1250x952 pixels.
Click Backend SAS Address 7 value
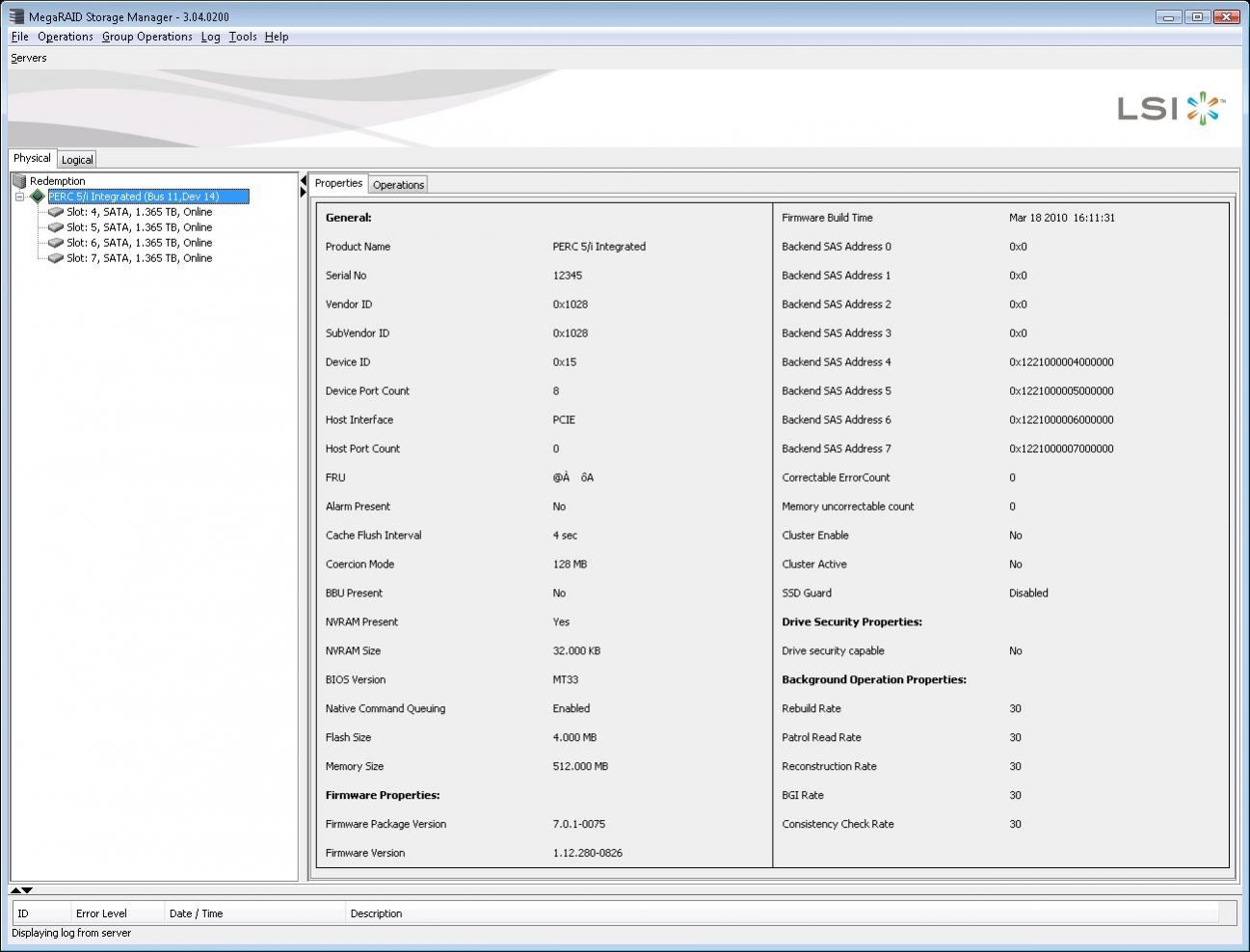coord(1061,449)
